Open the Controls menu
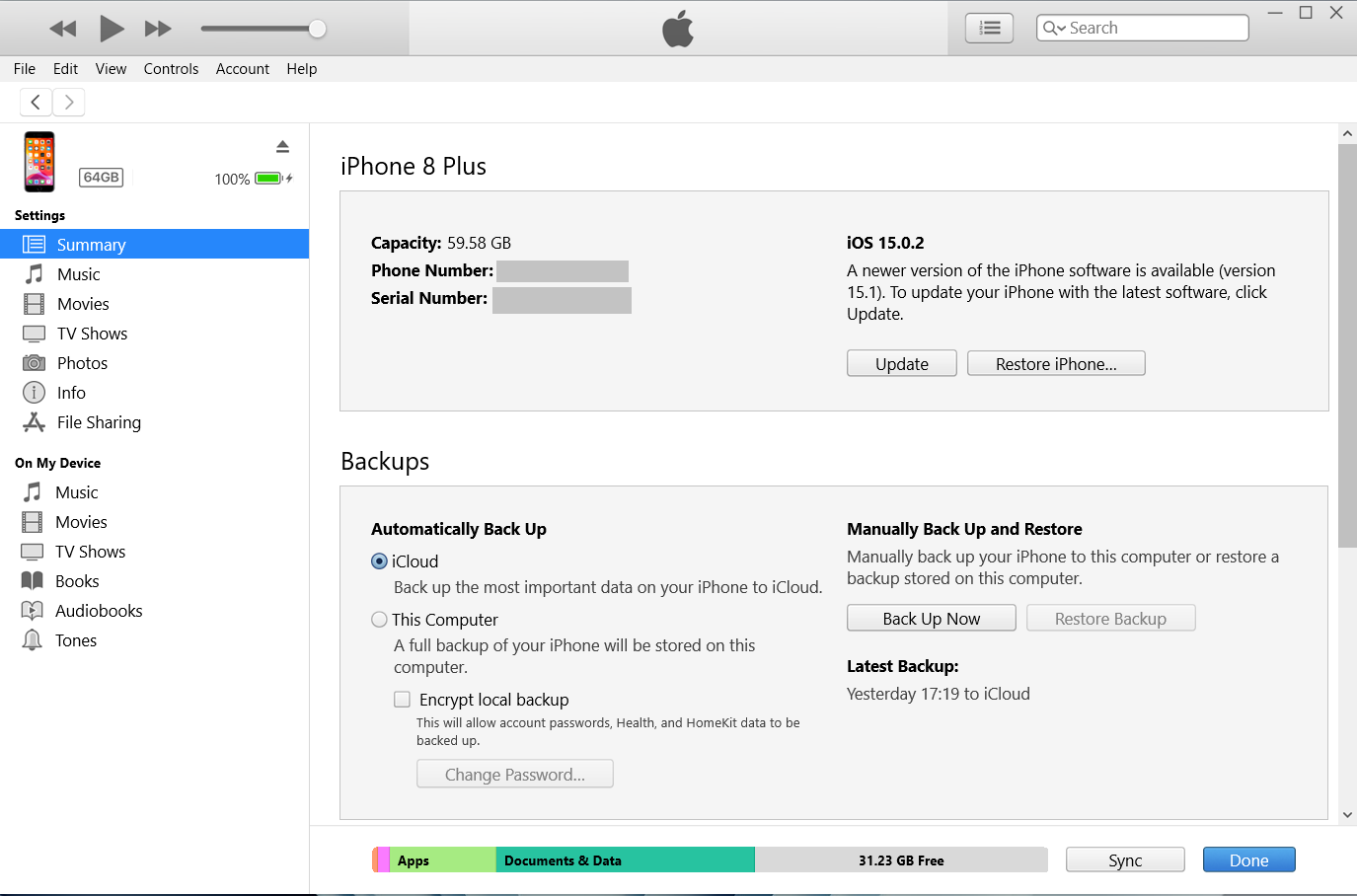 (x=171, y=69)
